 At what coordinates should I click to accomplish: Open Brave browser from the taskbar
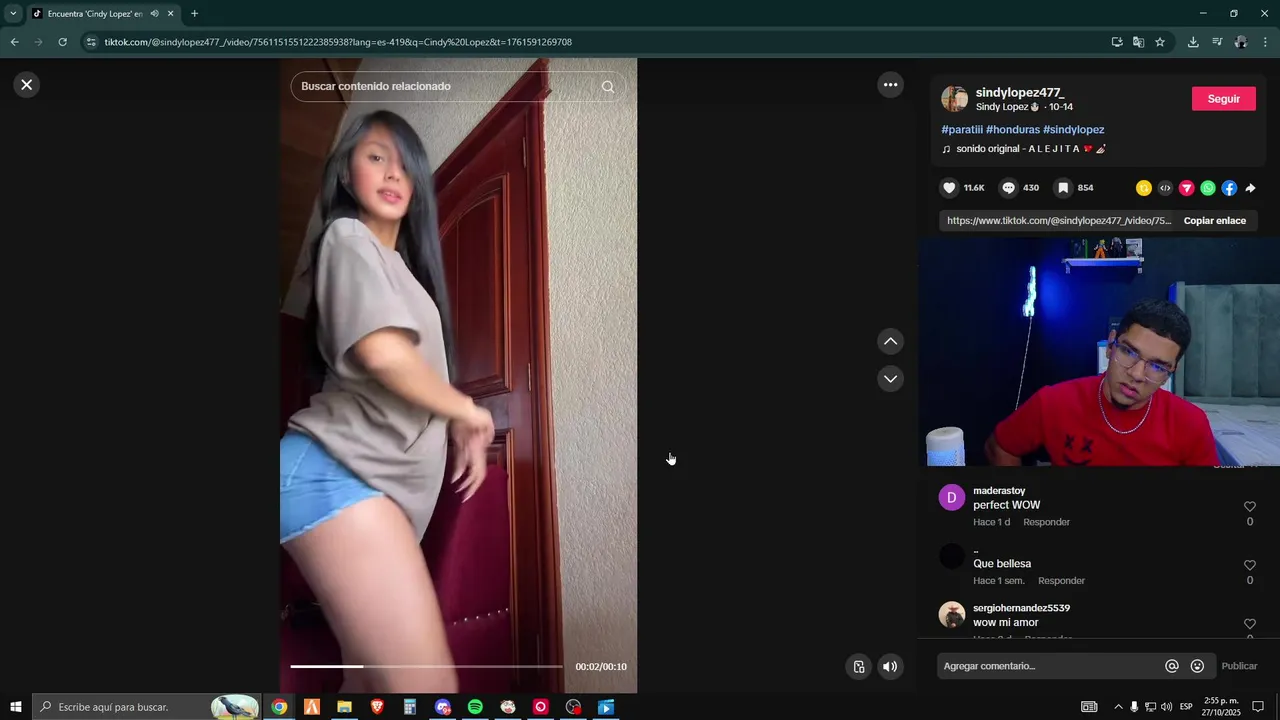coord(377,707)
